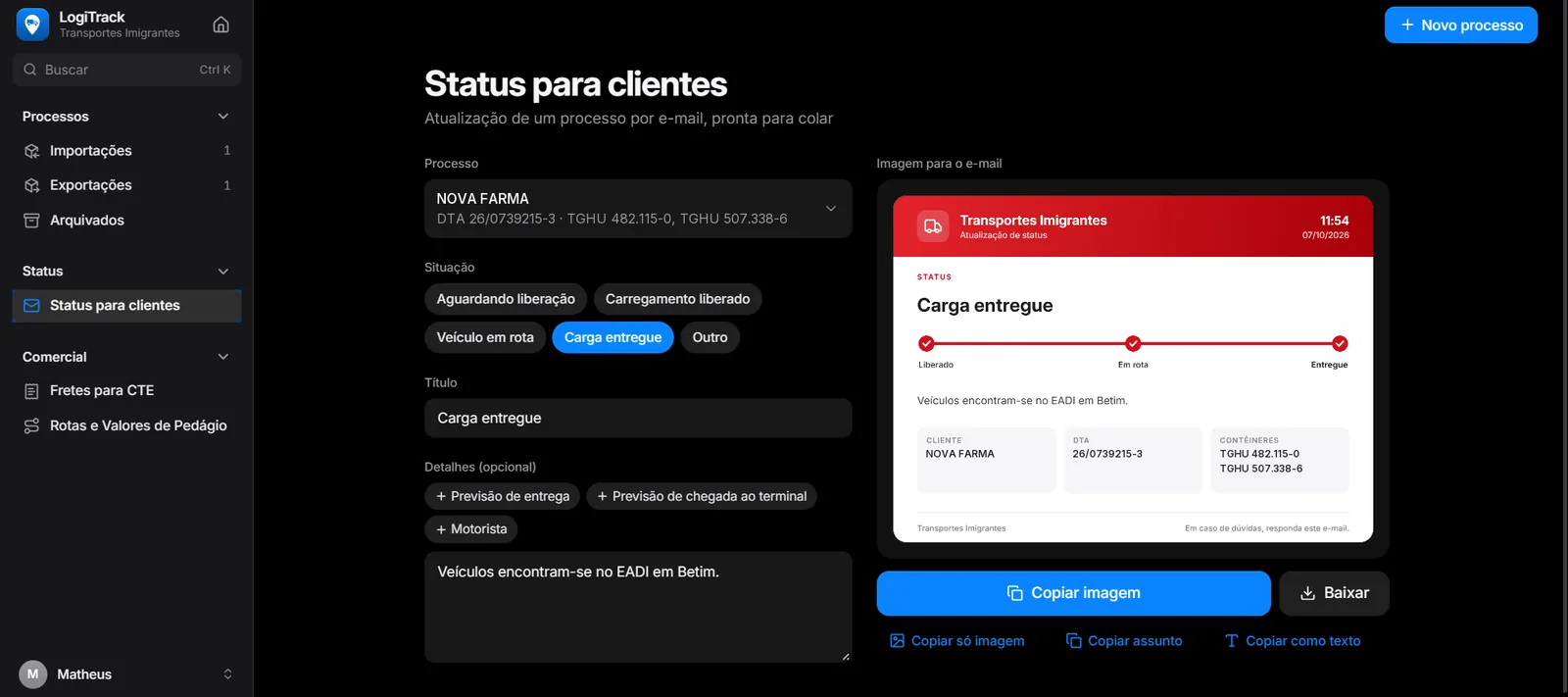Click the text T icon beside Copiar como texto
The height and width of the screenshot is (697, 1568).
(x=1232, y=641)
